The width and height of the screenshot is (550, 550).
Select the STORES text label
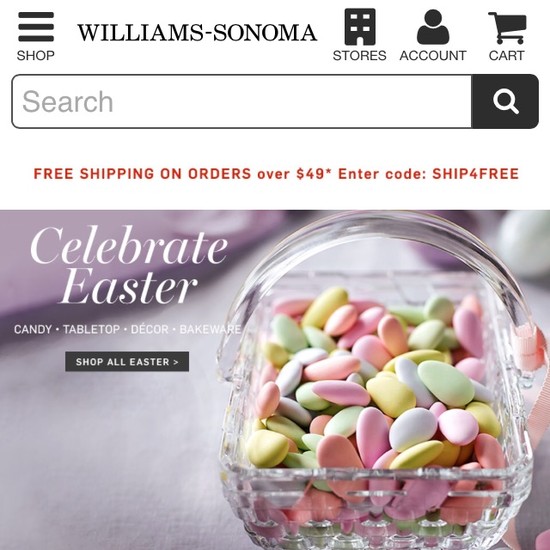(360, 55)
